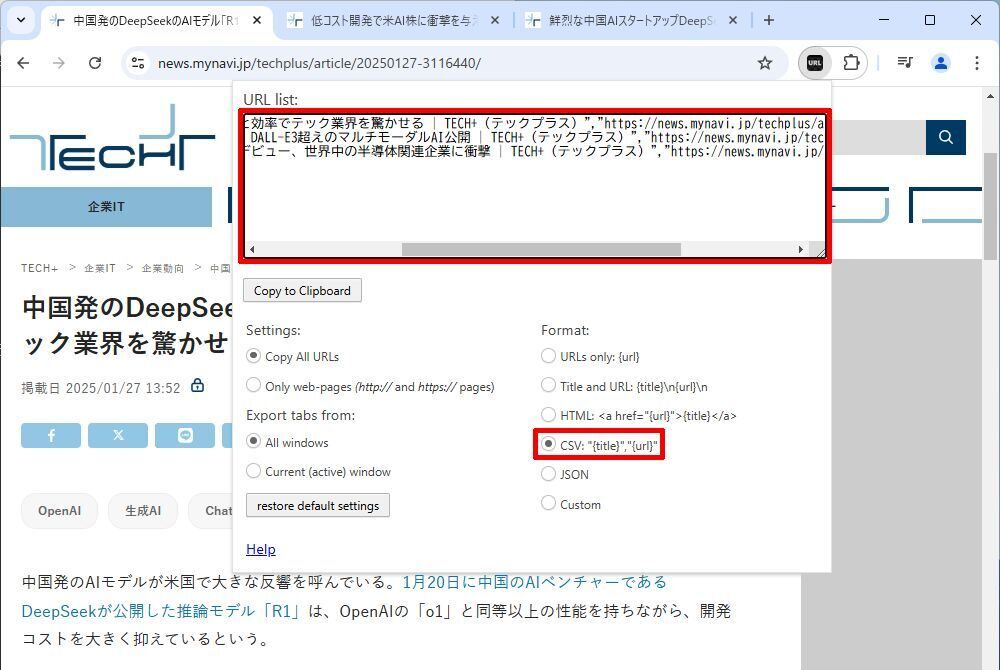Open the Chrome three-dot menu
This screenshot has width=1000, height=670.
click(x=976, y=63)
